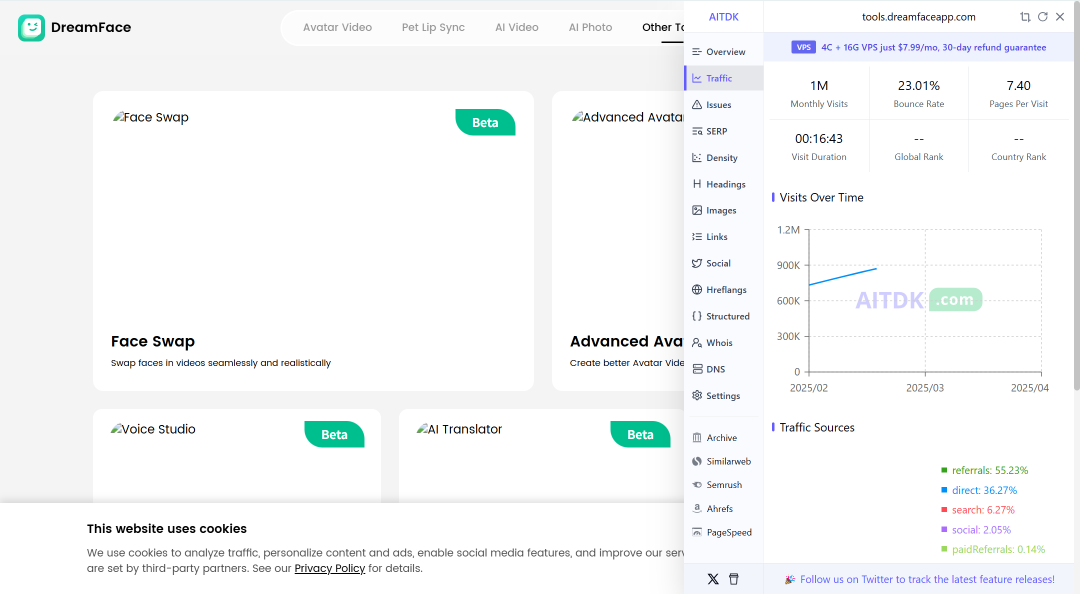Image resolution: width=1080 pixels, height=594 pixels.
Task: Click the 00:16:43 Visit Duration value
Action: click(x=819, y=139)
